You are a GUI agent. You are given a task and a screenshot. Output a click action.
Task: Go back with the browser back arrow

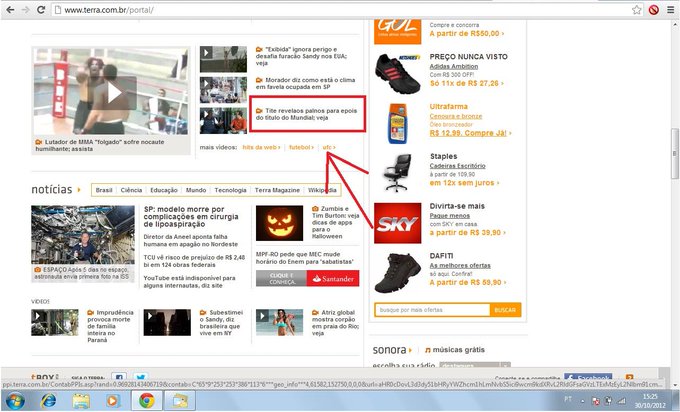tap(10, 10)
